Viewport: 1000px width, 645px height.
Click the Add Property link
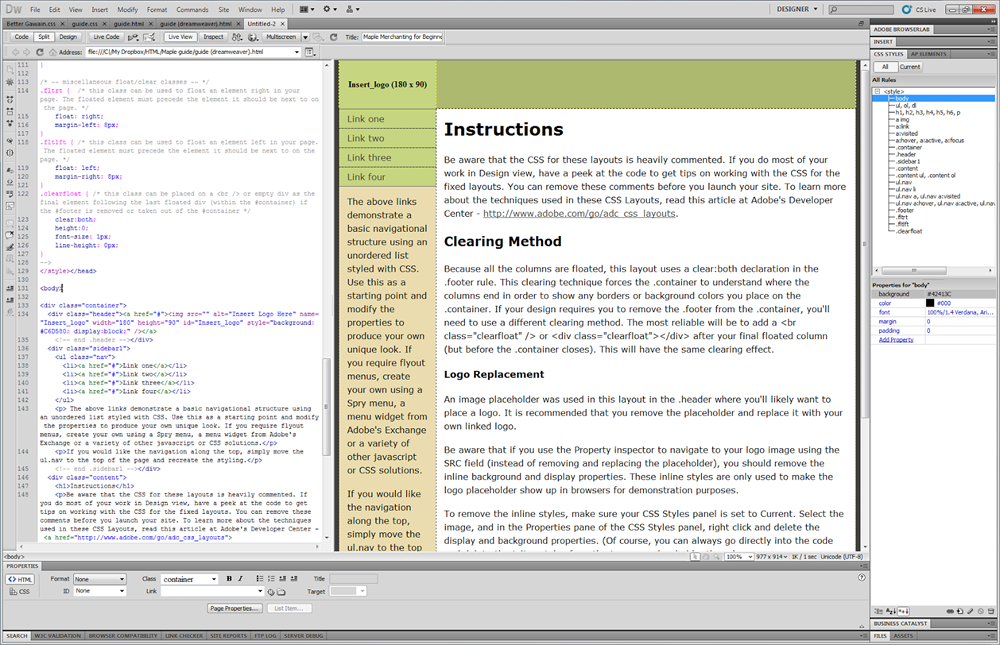click(x=895, y=340)
